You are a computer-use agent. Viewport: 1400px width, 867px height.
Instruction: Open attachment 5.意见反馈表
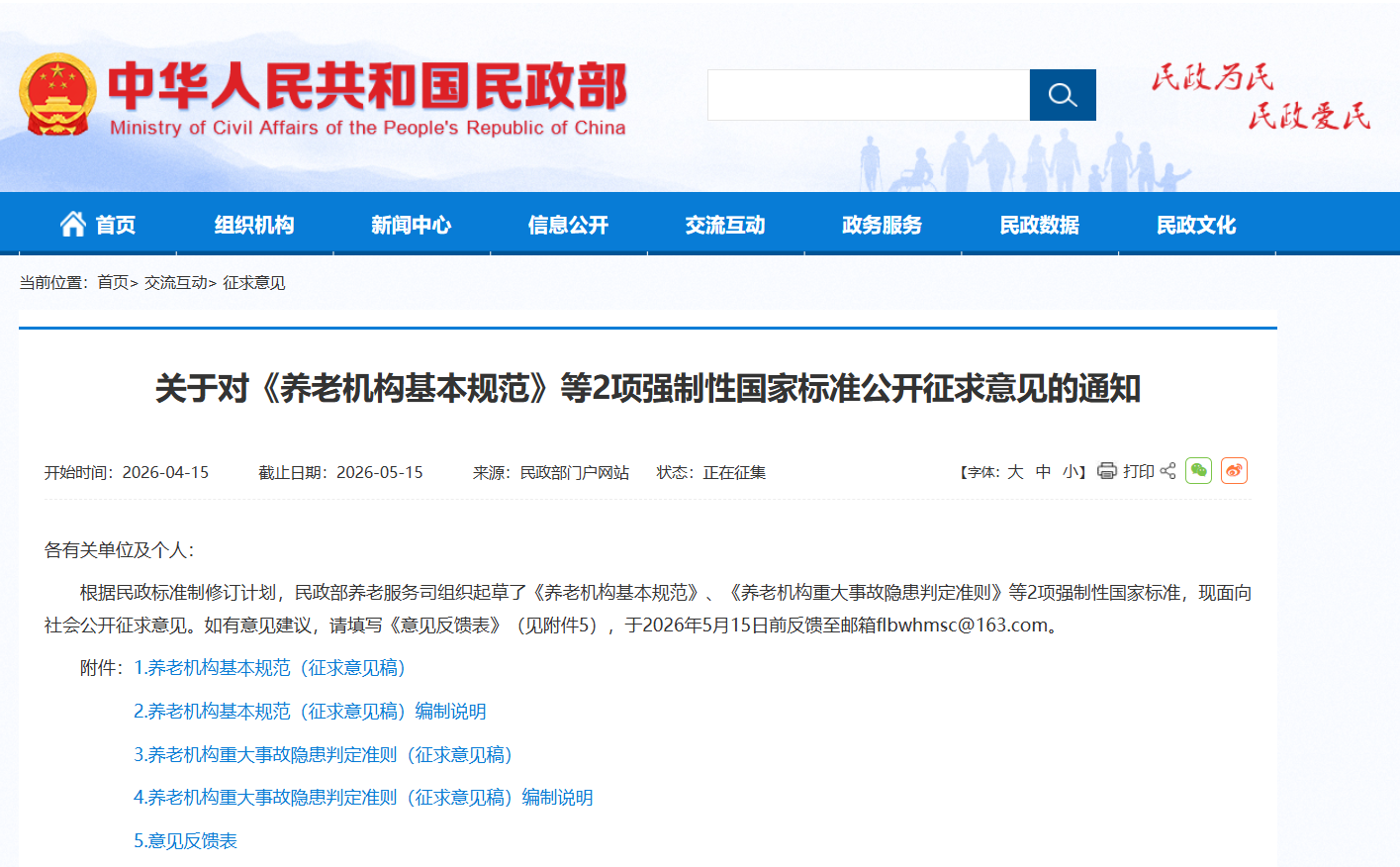[185, 841]
